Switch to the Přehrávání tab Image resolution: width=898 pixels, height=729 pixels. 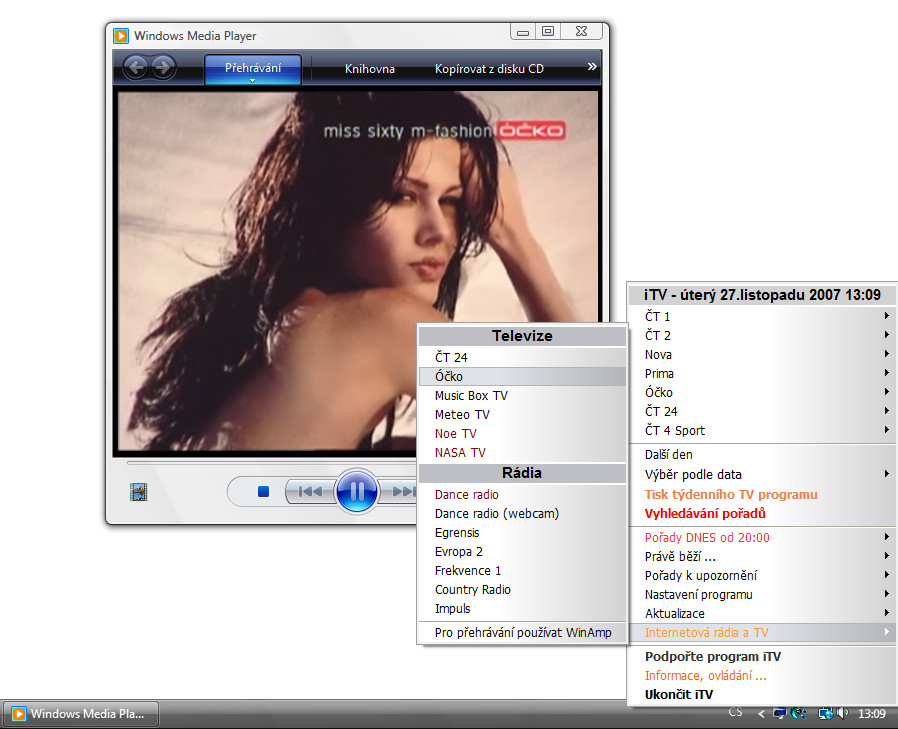253,69
